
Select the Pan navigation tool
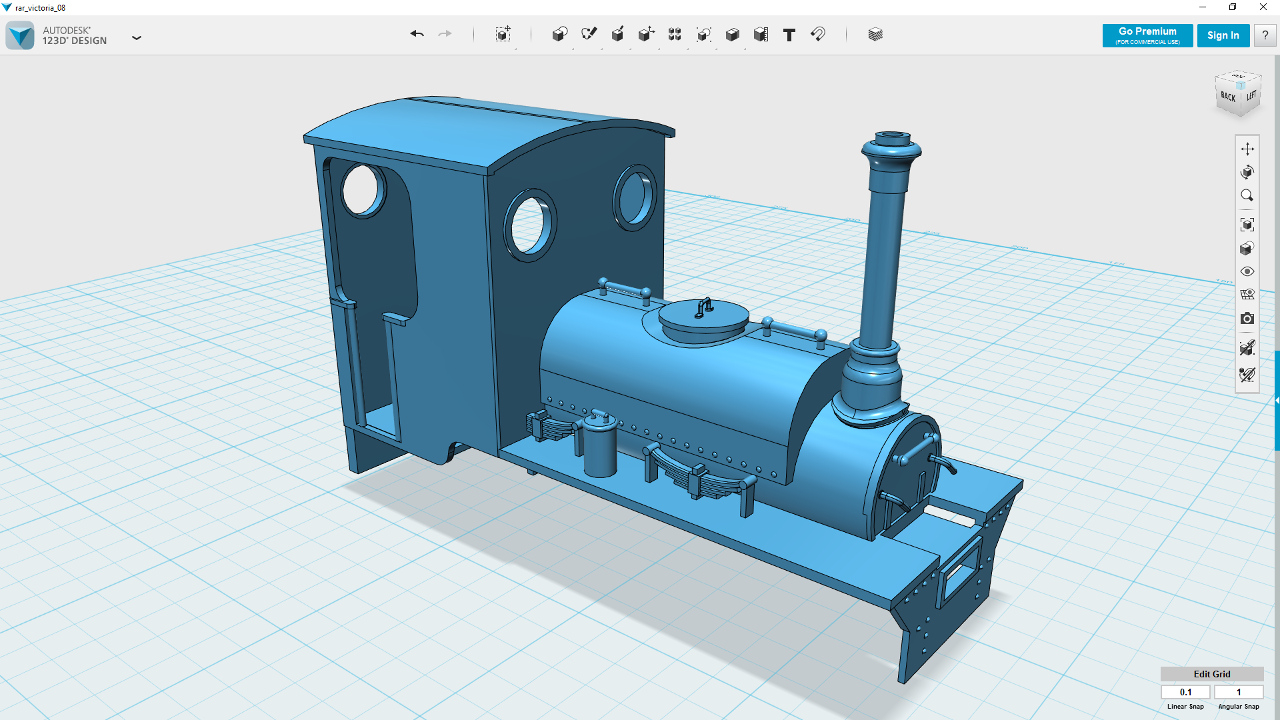coord(1247,149)
